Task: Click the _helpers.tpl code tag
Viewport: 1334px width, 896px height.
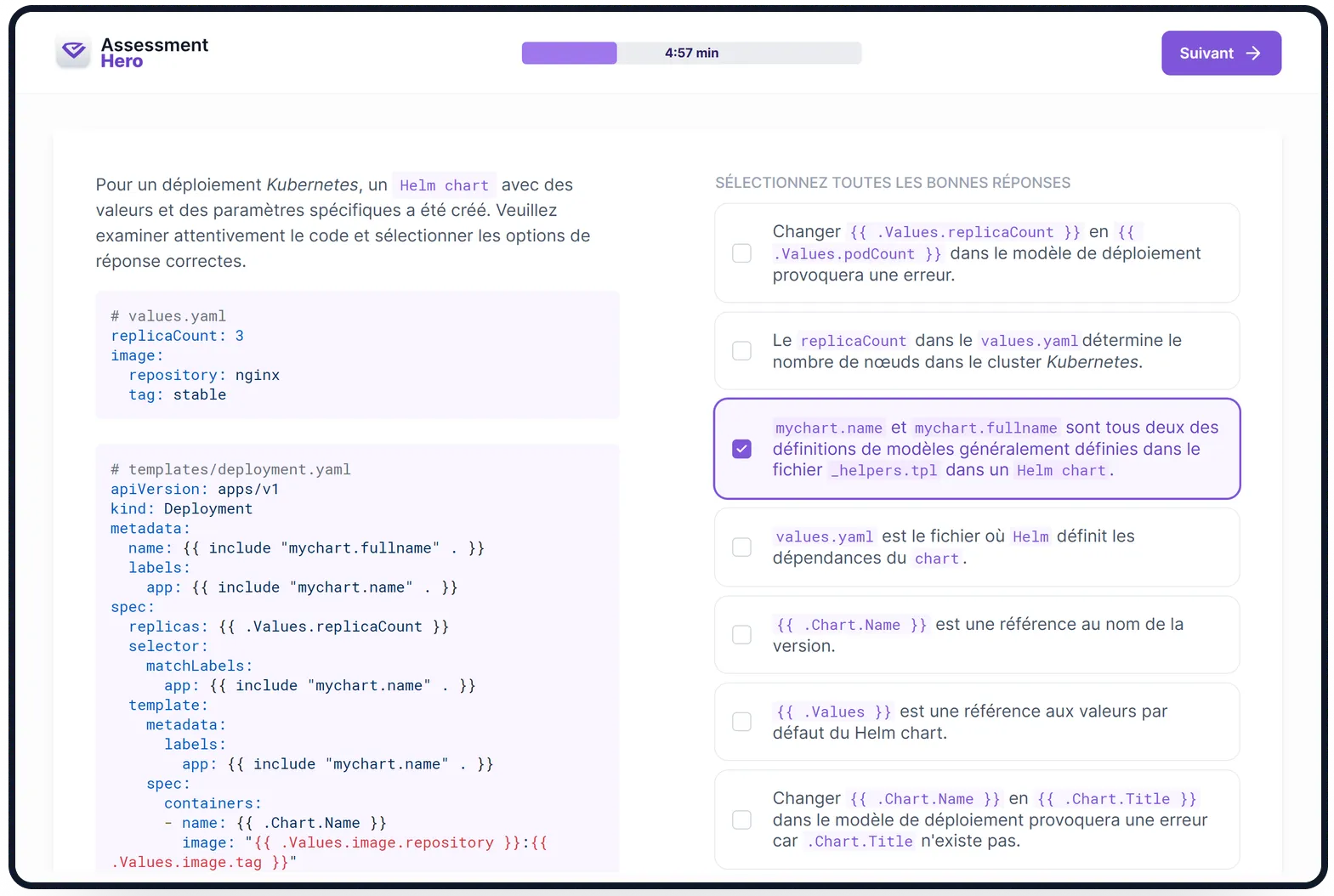Action: coord(883,471)
